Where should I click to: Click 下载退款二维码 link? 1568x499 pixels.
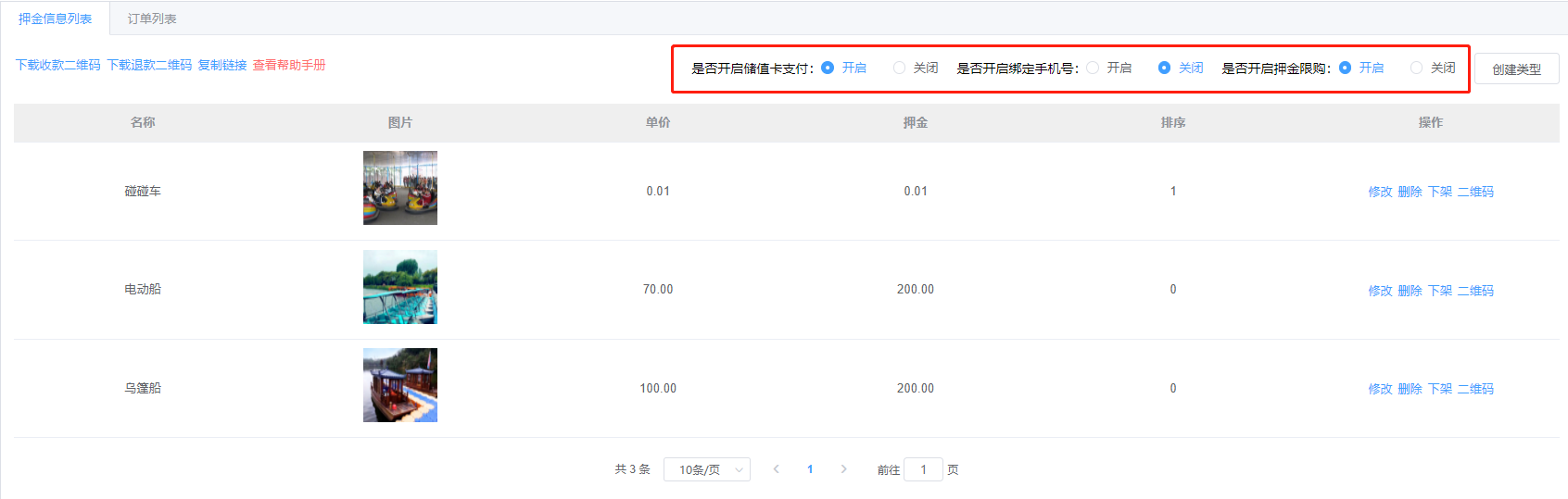tap(149, 65)
